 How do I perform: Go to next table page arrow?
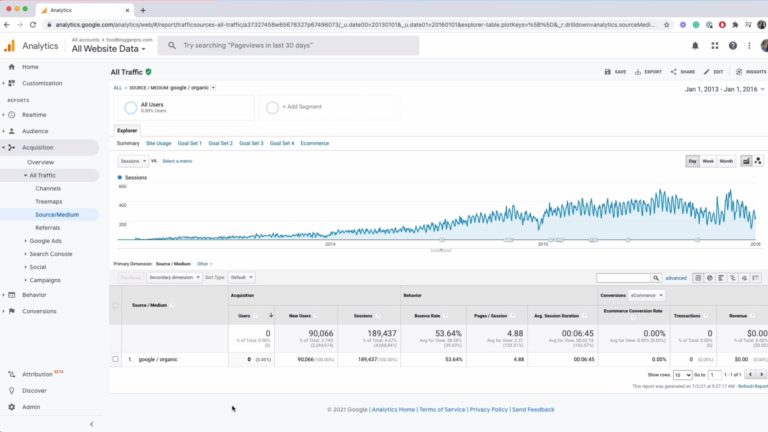click(761, 375)
